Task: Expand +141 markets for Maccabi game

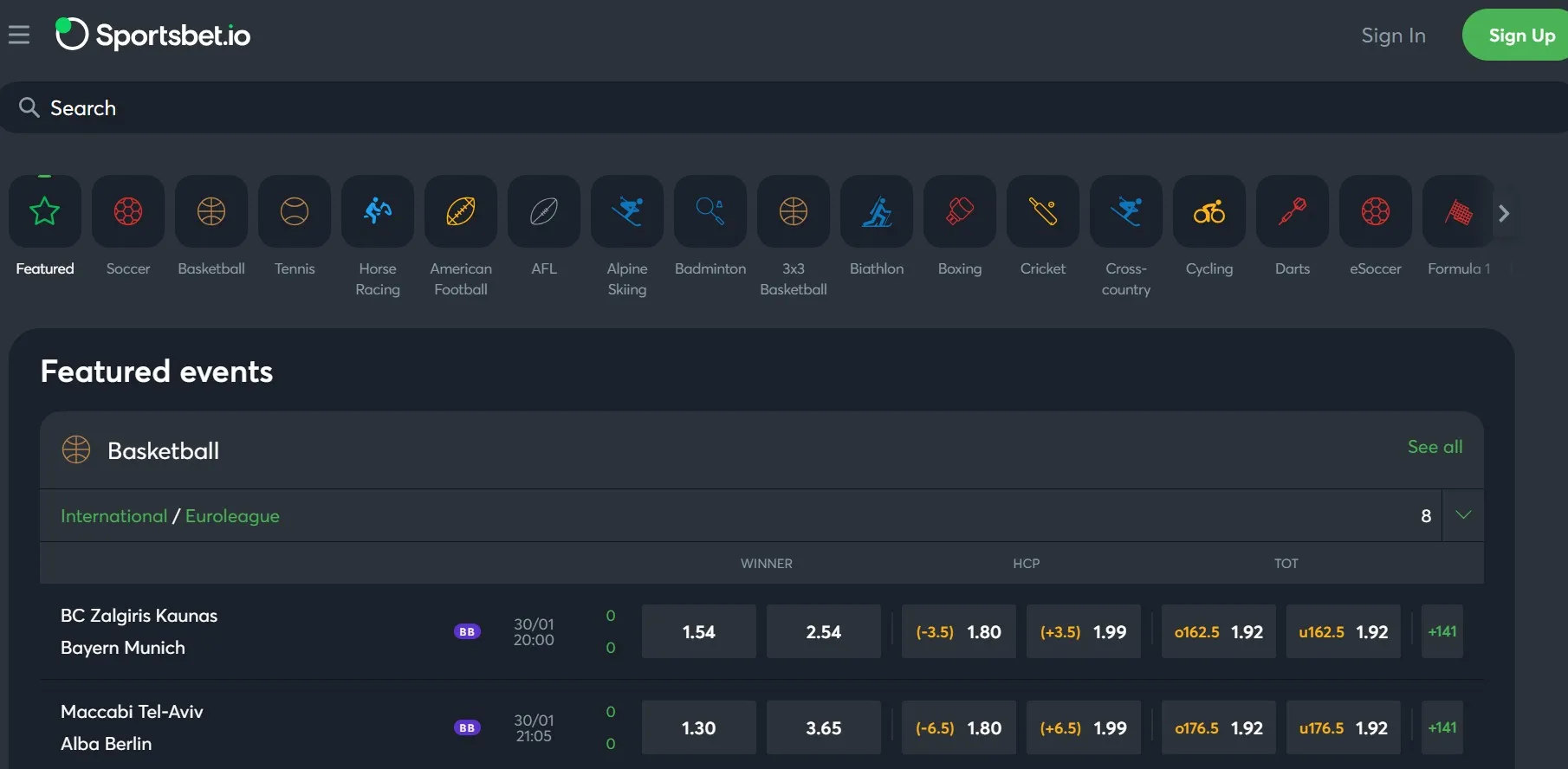Action: (x=1442, y=728)
